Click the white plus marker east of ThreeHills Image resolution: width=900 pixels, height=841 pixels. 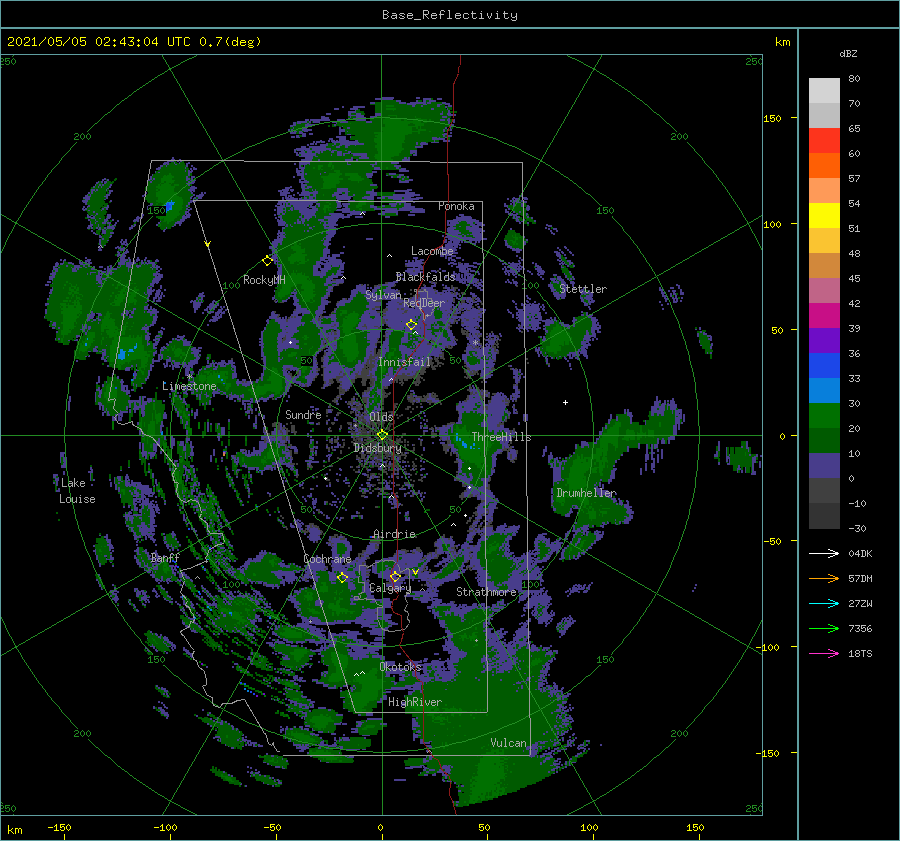[x=565, y=402]
